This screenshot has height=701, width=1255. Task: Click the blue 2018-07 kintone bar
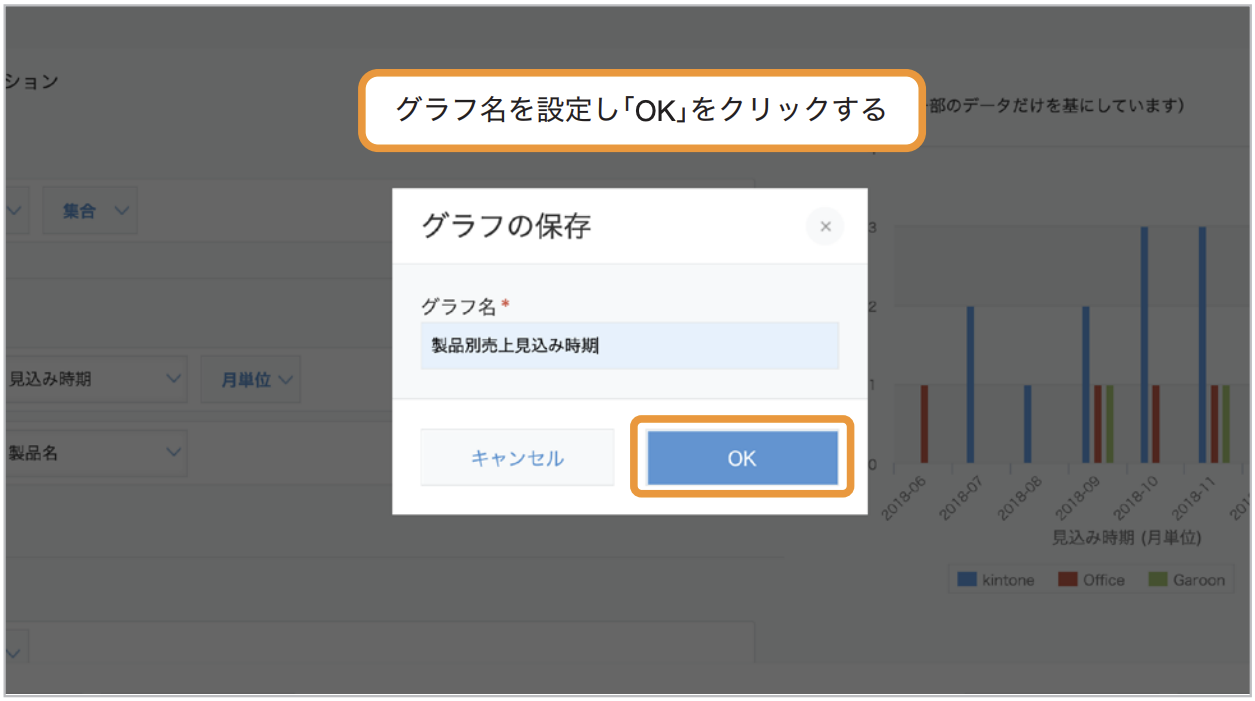(x=970, y=385)
